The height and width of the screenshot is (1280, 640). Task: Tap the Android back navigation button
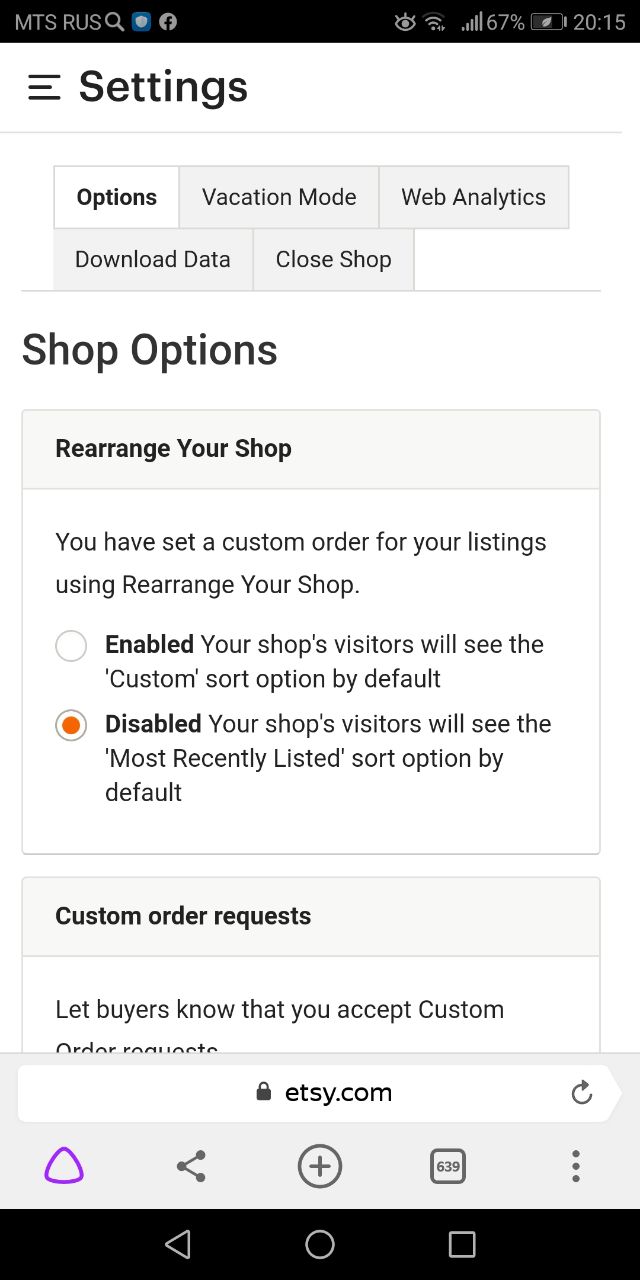click(x=178, y=1244)
